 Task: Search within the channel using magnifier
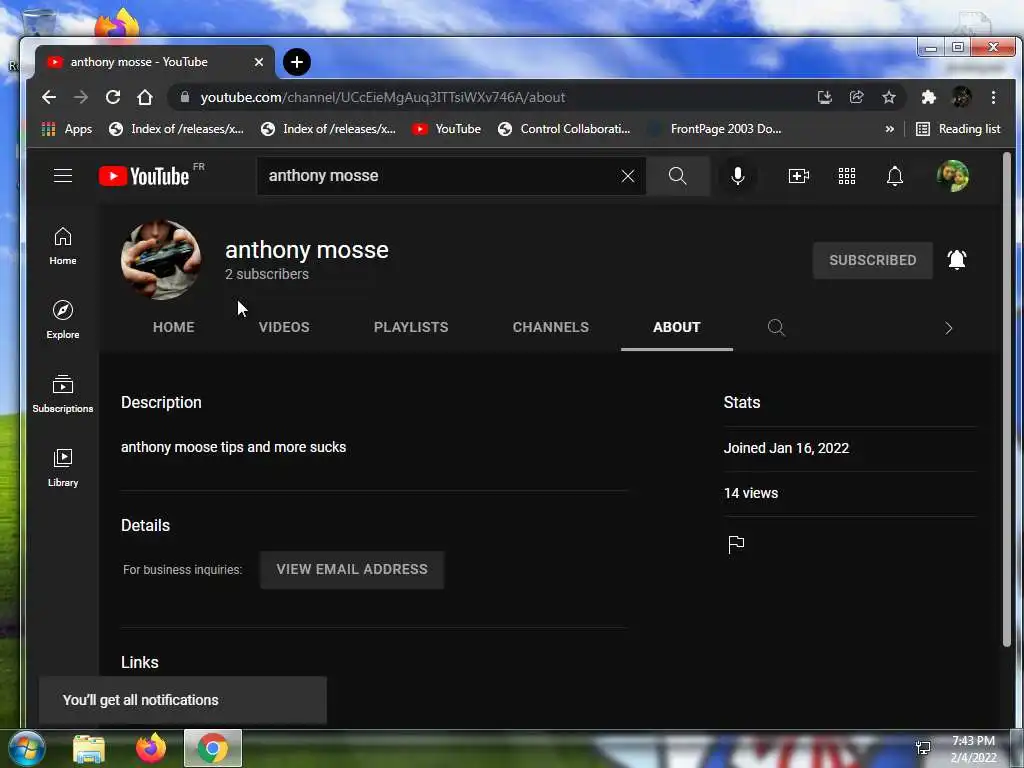click(776, 327)
